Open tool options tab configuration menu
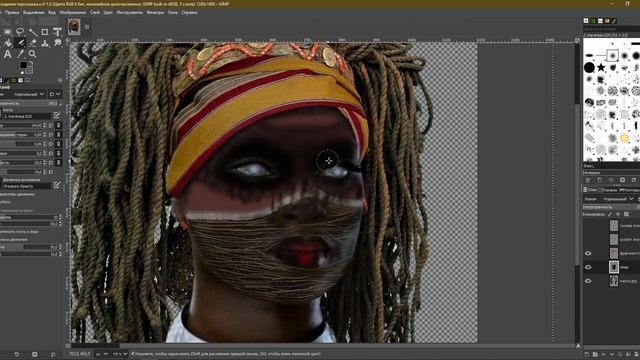The height and width of the screenshot is (360, 640). 60,80
